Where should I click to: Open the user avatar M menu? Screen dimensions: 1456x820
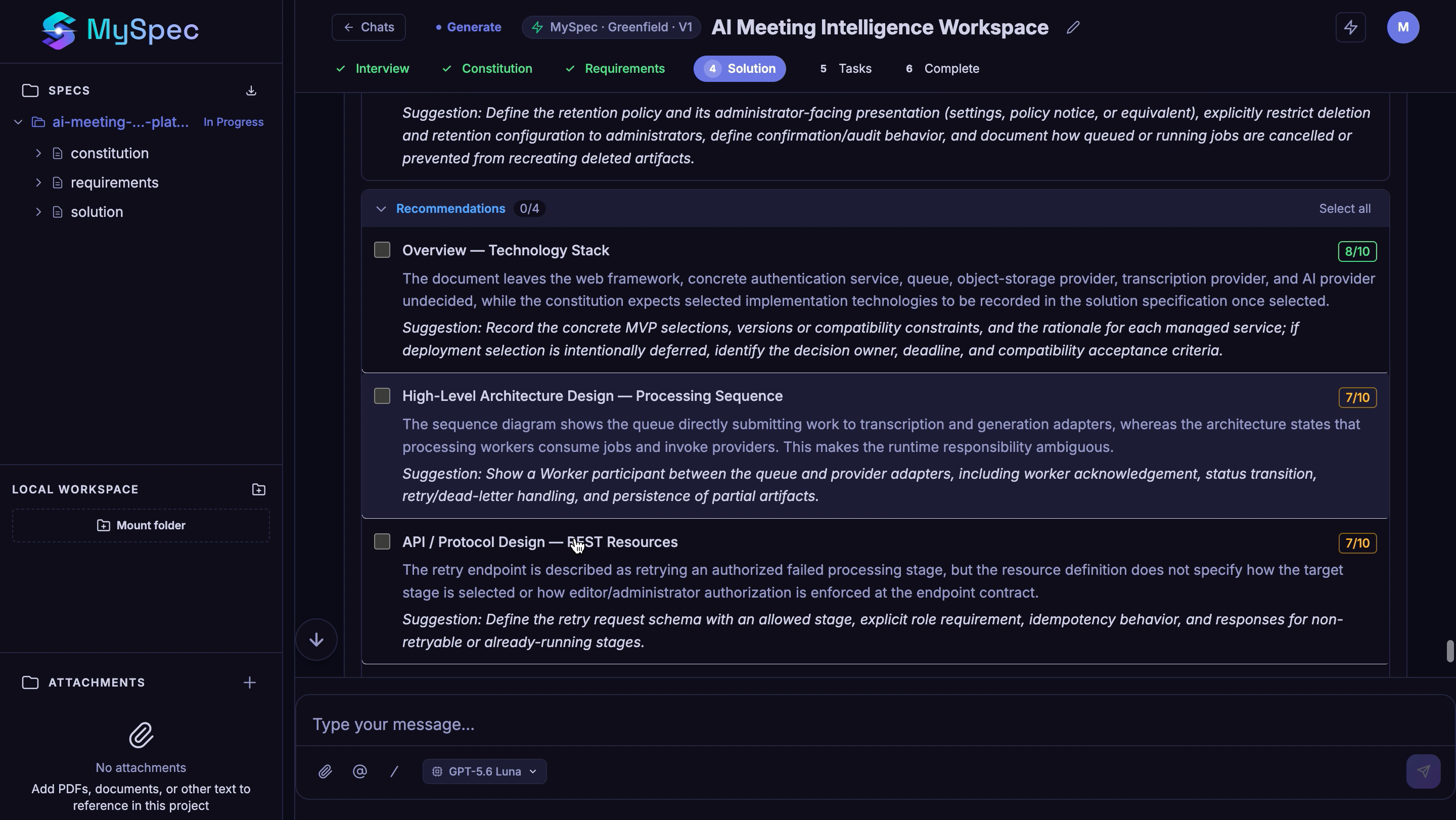point(1402,27)
